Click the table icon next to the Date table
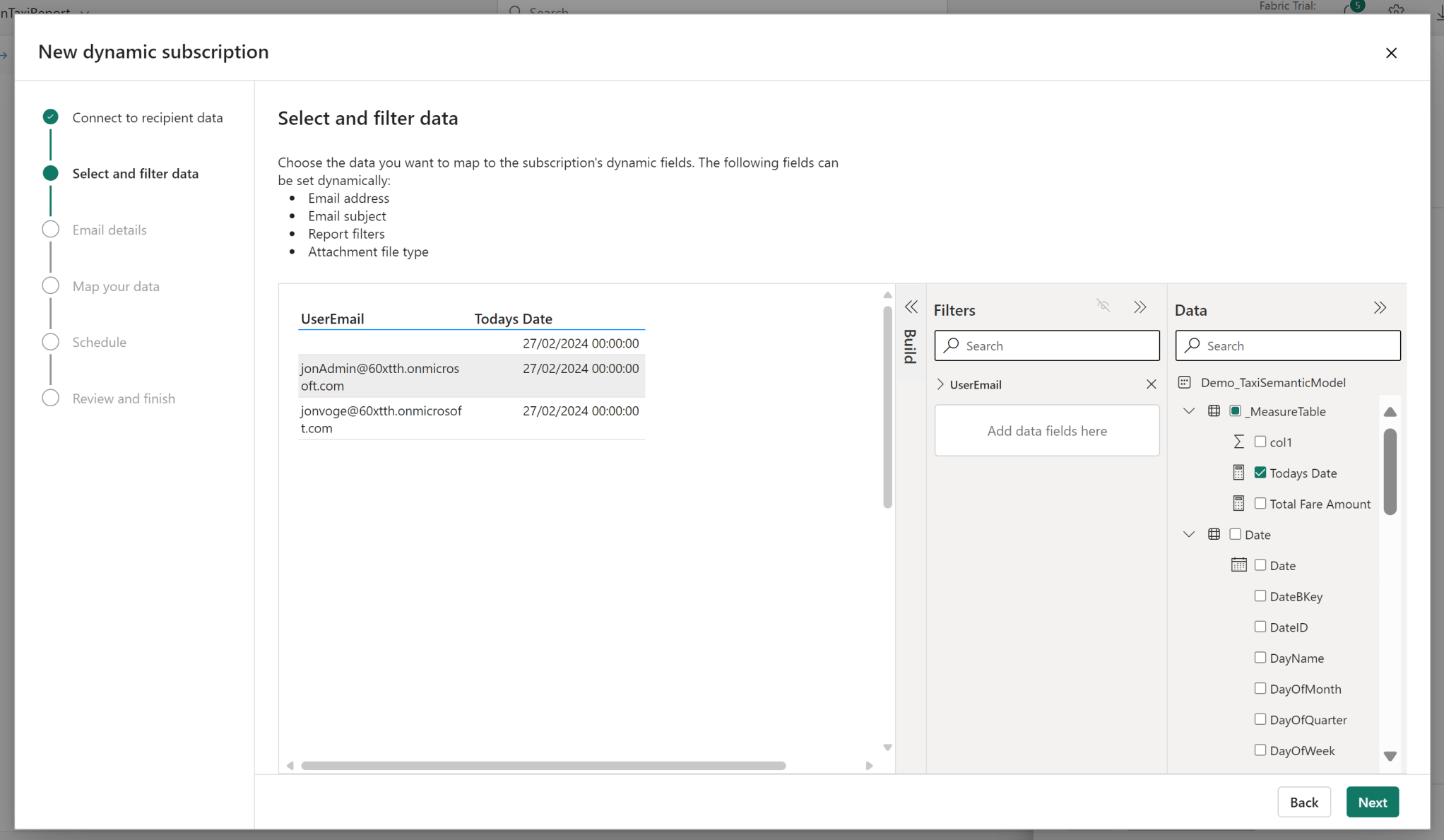Screen dimensions: 1444x840 click(x=1214, y=534)
